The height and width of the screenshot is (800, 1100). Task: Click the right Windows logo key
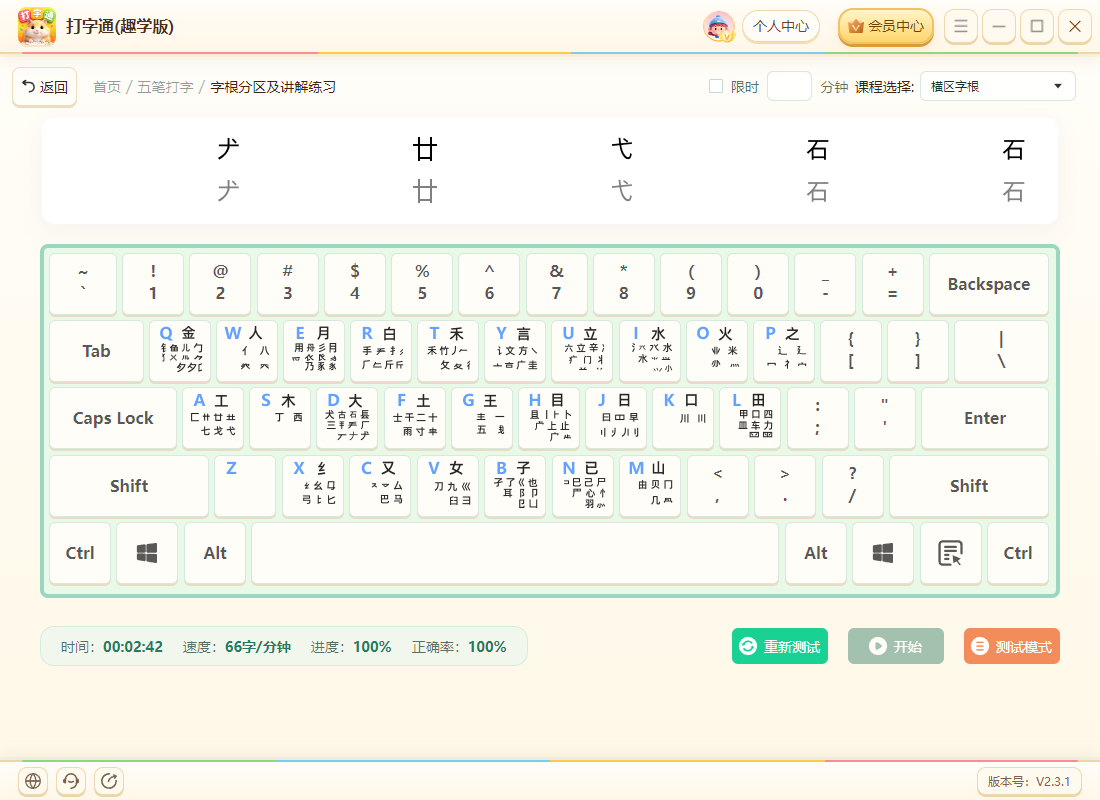click(883, 553)
